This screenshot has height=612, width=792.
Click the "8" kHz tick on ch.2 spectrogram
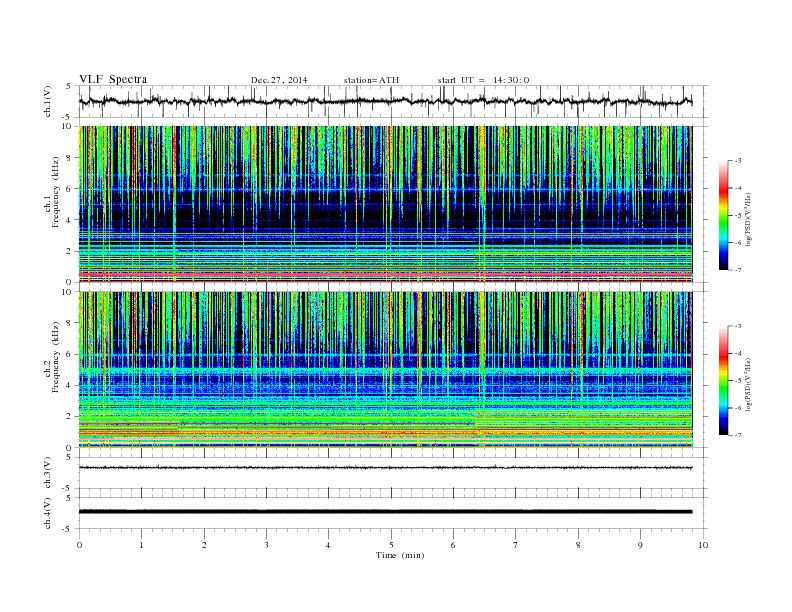pos(70,323)
